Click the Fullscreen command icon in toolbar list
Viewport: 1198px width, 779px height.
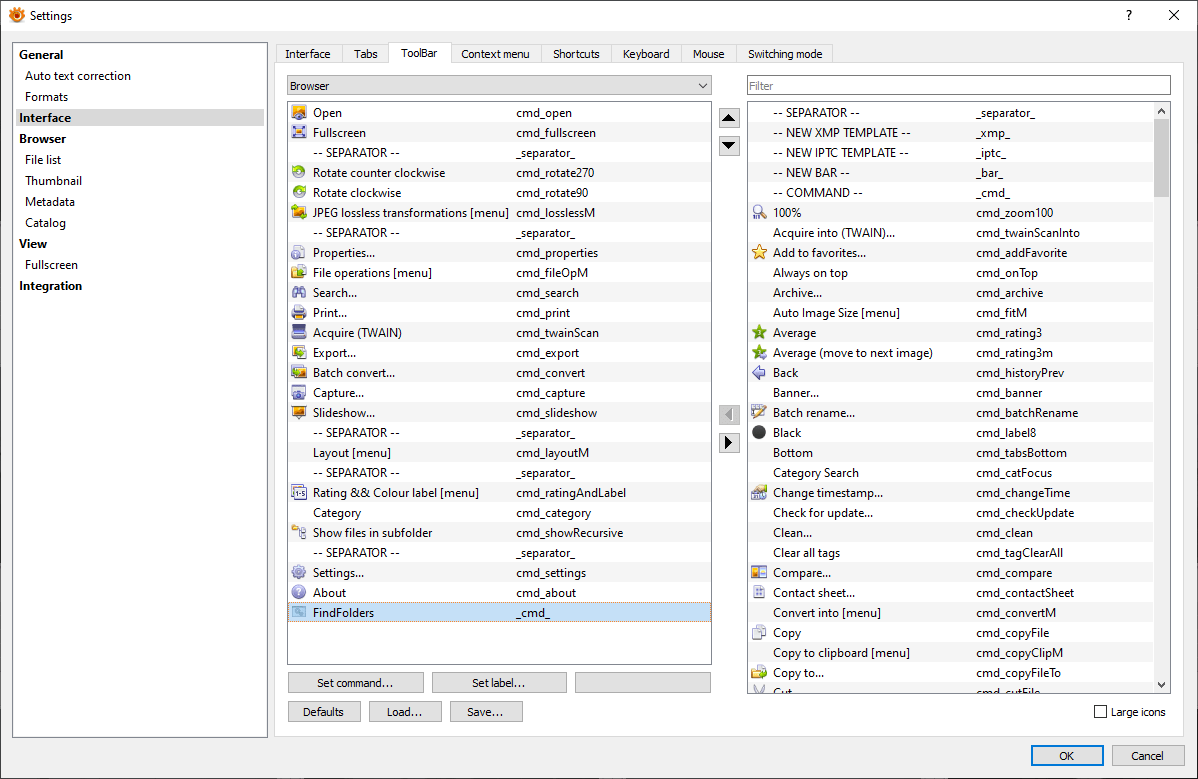point(298,133)
